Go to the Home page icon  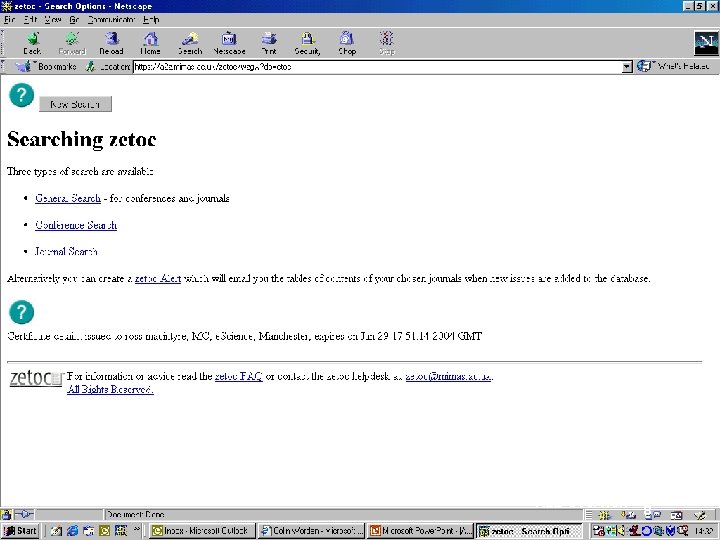pos(150,44)
